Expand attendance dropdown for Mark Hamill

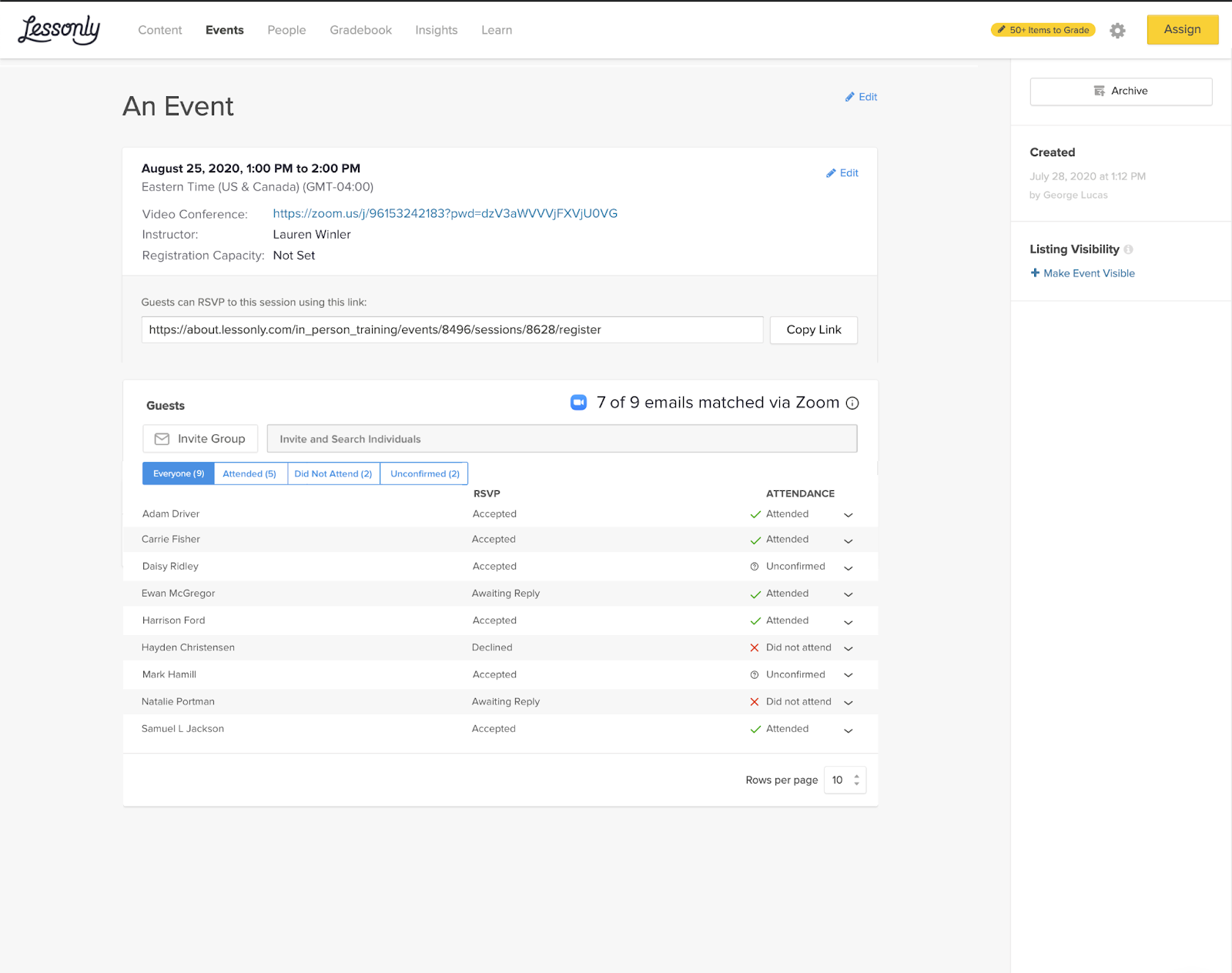849,675
